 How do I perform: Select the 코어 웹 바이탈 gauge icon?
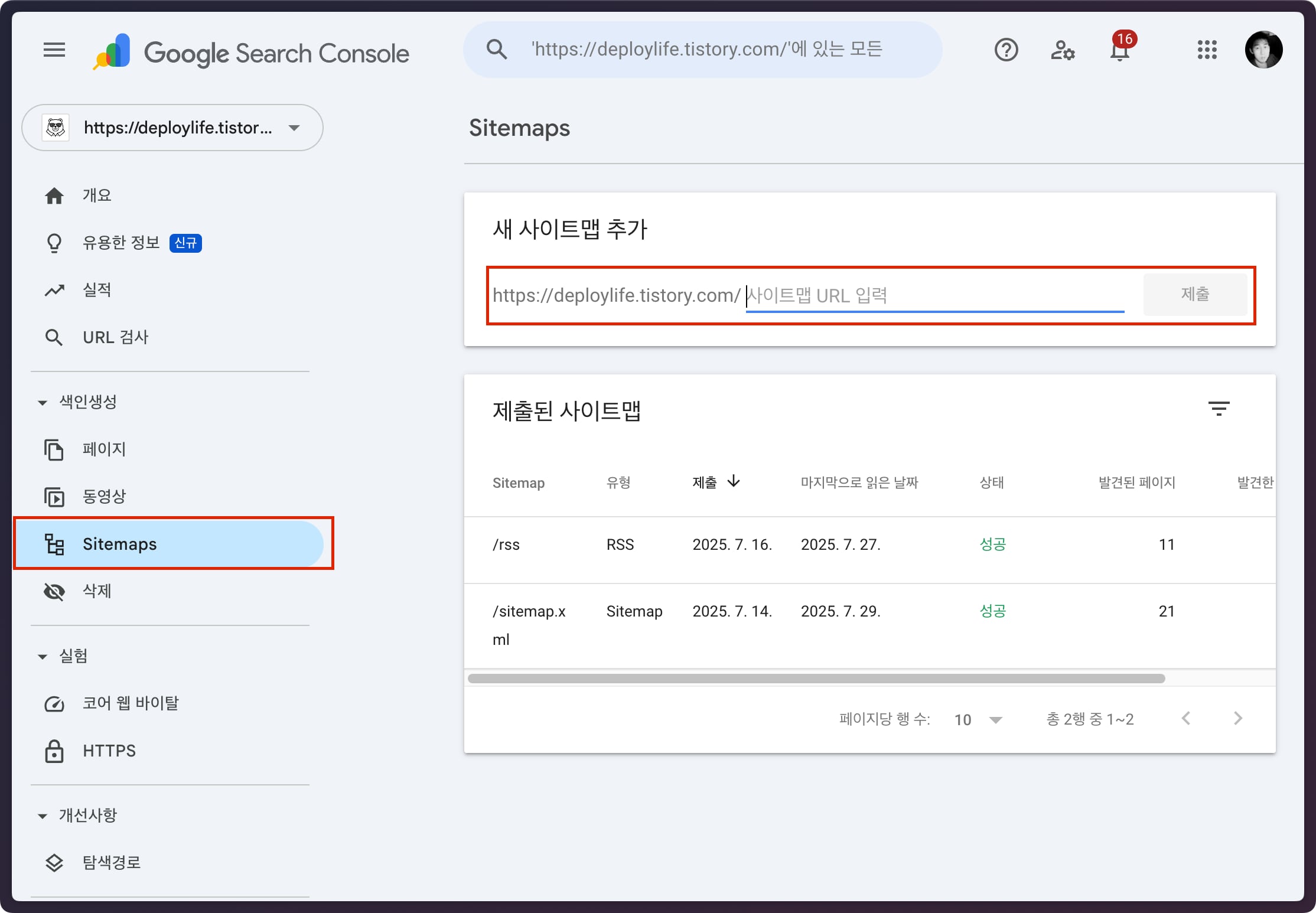pyautogui.click(x=54, y=703)
